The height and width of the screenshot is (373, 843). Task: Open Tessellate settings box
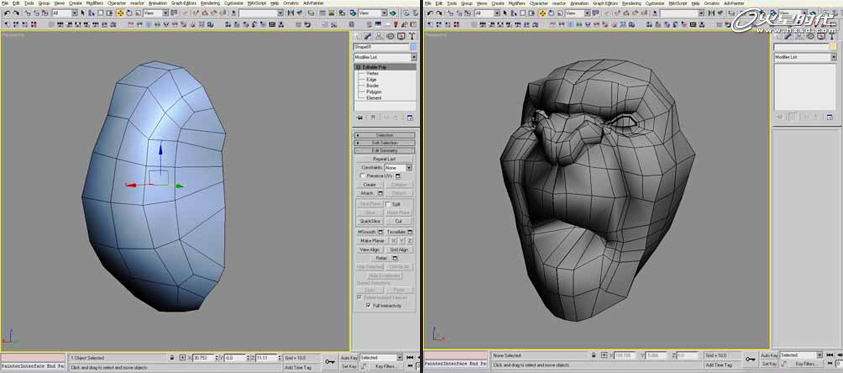(410, 232)
